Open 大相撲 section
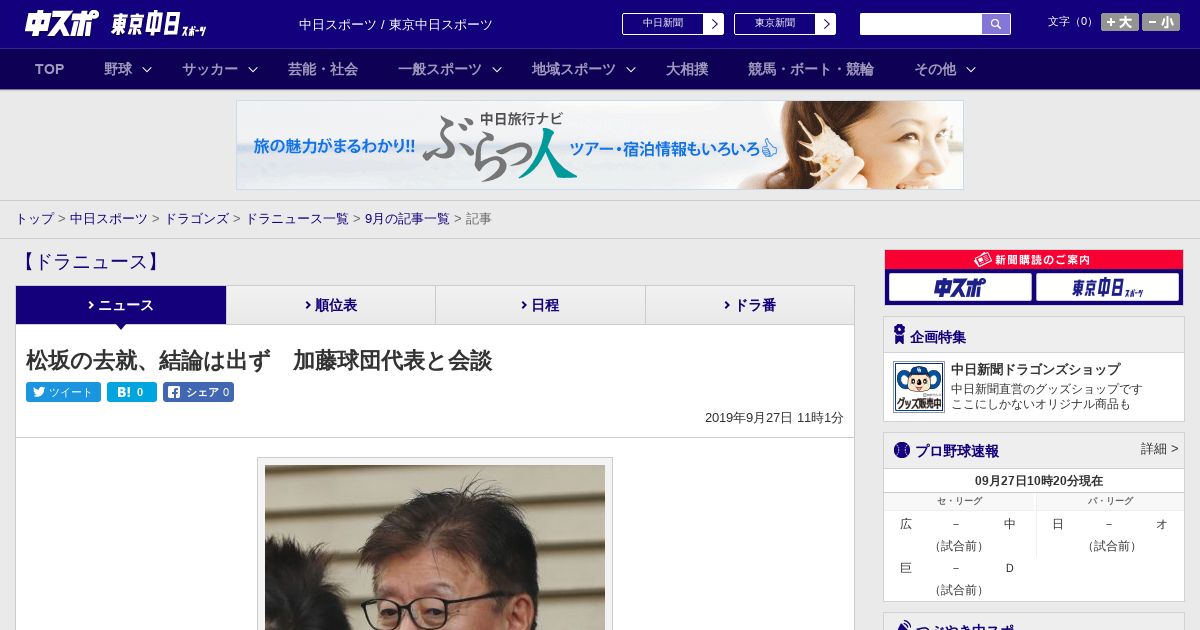Viewport: 1200px width, 630px height. pyautogui.click(x=687, y=69)
